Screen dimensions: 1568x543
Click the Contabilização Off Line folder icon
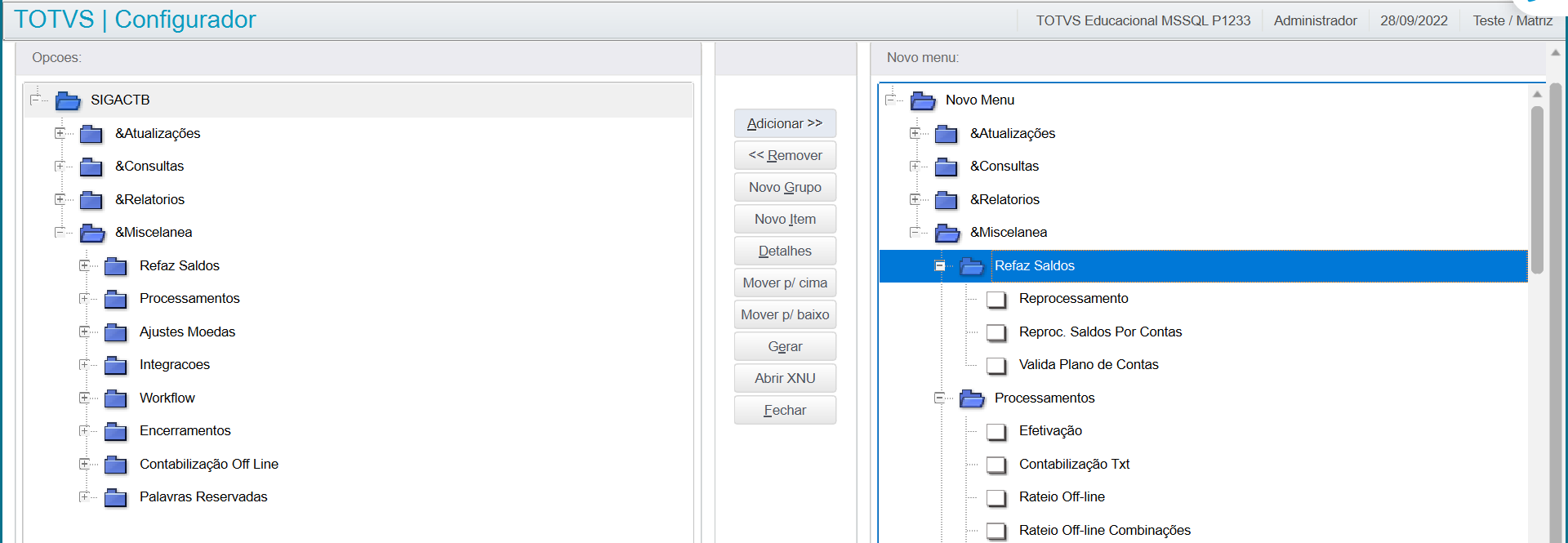tap(116, 465)
